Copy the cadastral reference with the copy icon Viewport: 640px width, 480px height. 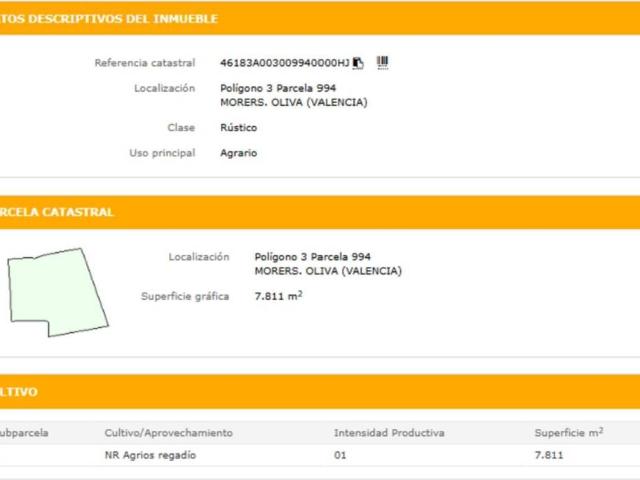coord(358,63)
